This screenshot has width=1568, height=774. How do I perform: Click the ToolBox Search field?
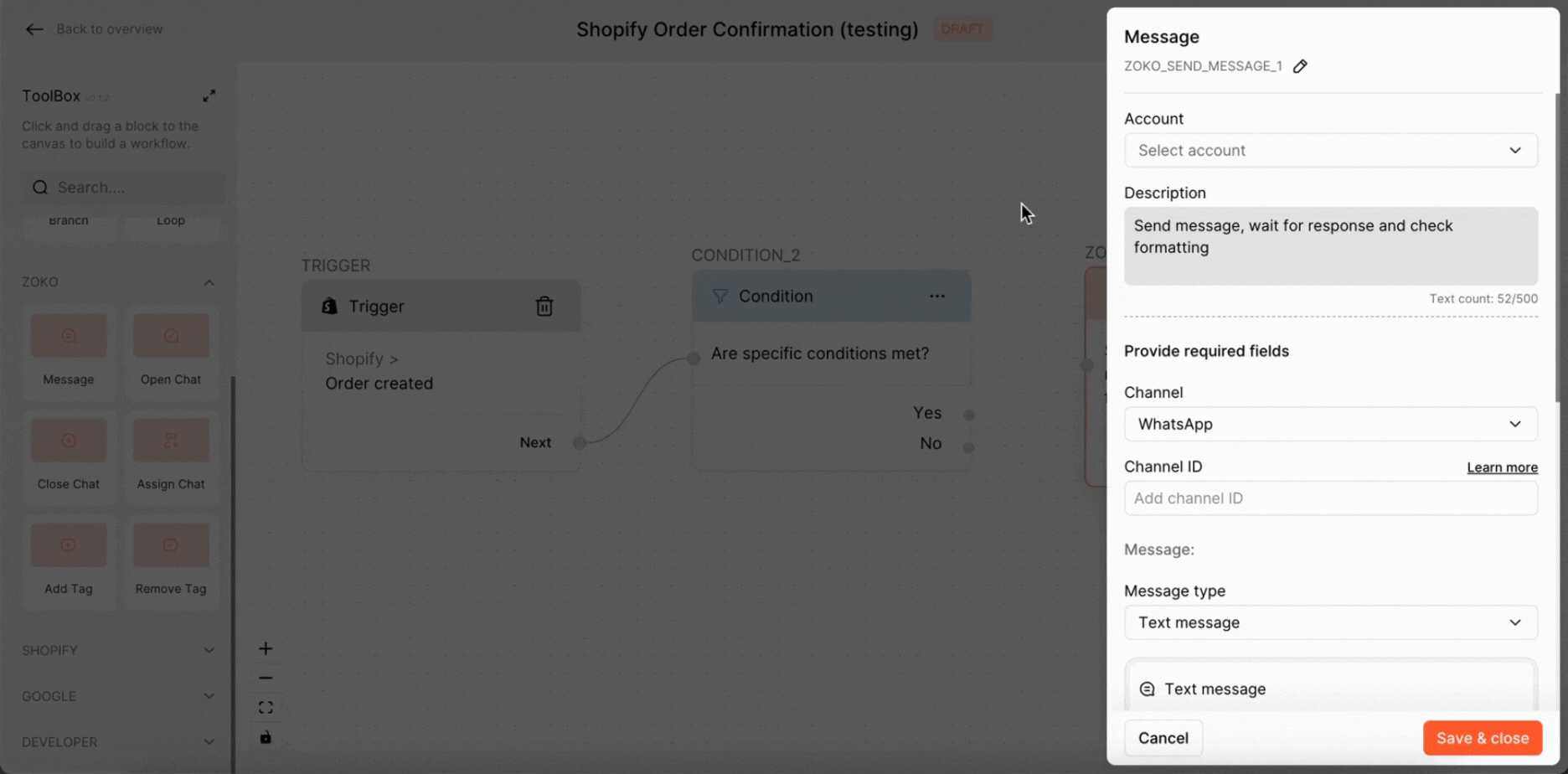click(124, 188)
